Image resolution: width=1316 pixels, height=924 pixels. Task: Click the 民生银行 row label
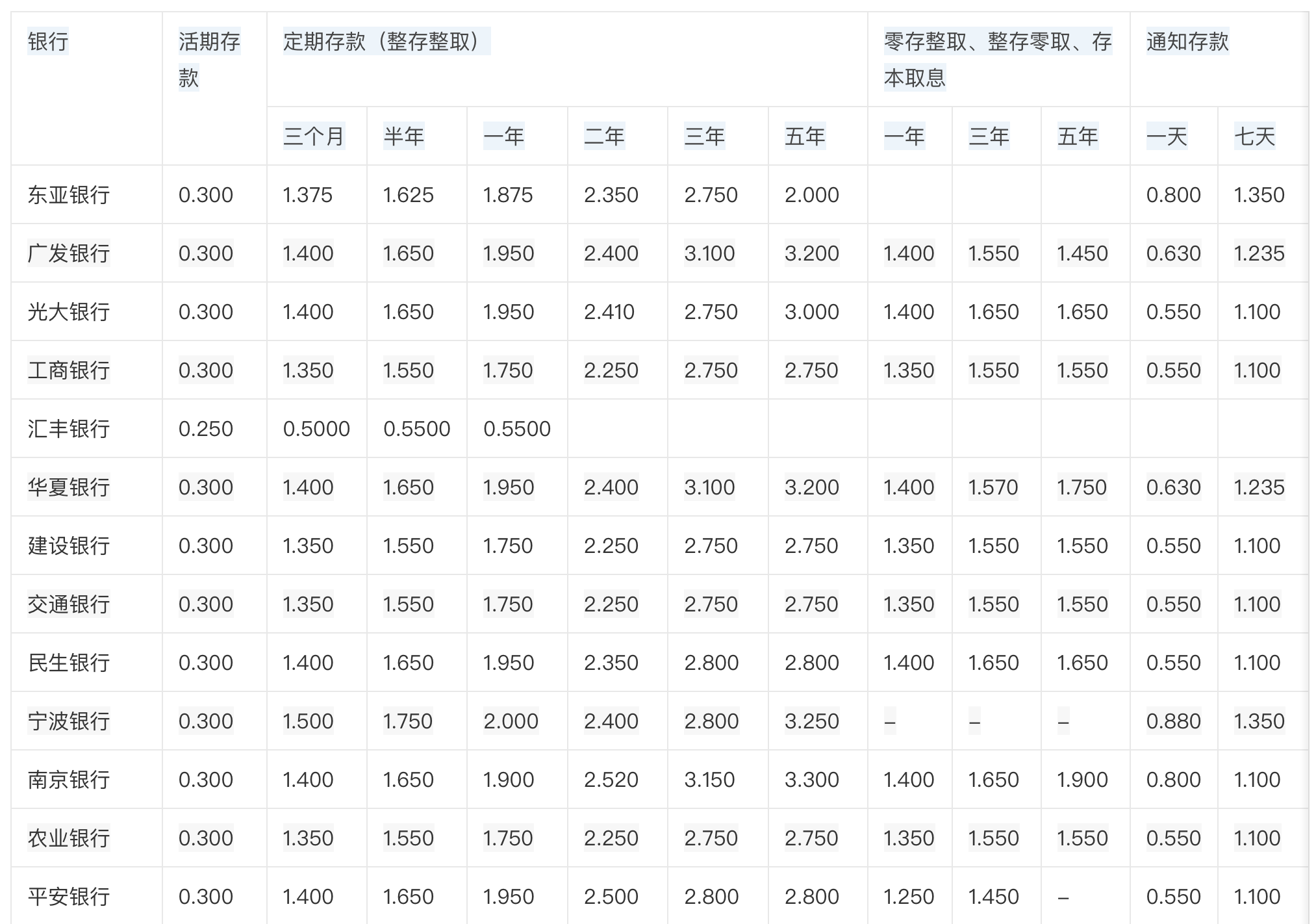69,663
